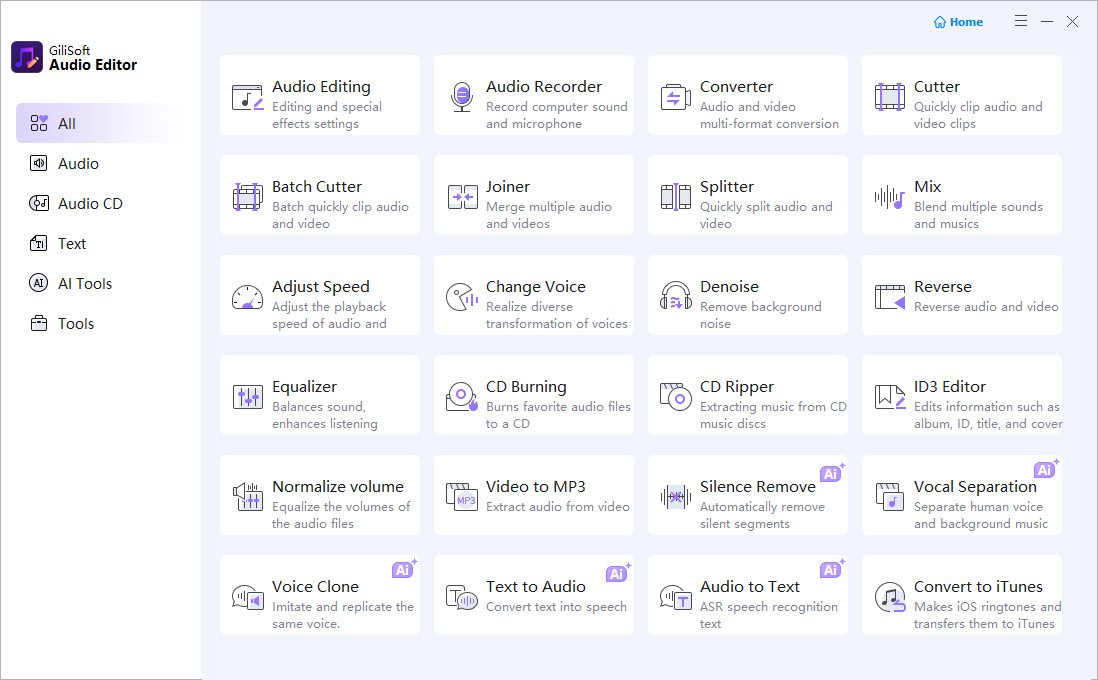Screen dimensions: 1098x680
Task: Click "Quickly split audio and video" description
Action: [766, 215]
